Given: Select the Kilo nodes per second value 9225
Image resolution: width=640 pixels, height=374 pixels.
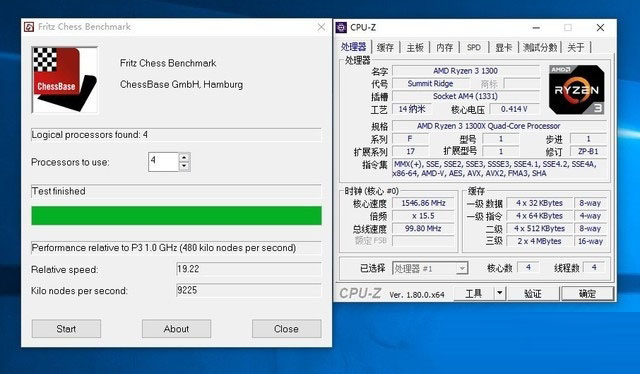Looking at the screenshot, I should click(x=249, y=290).
